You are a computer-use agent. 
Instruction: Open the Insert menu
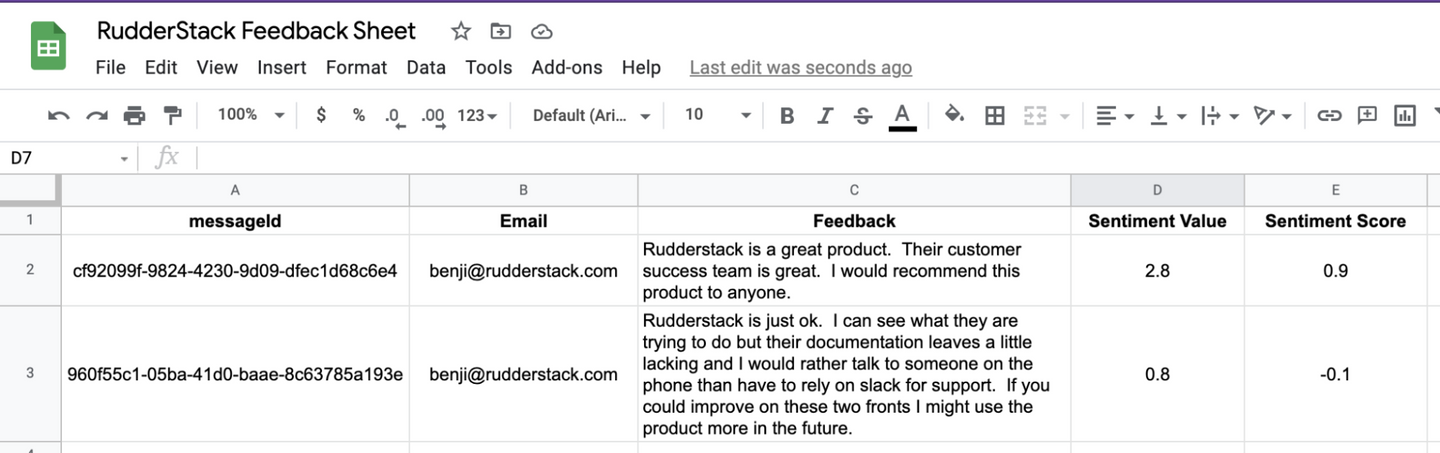click(x=282, y=67)
